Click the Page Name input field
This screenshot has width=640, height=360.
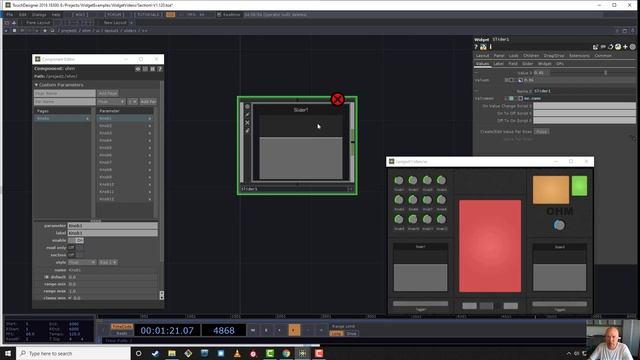[x=64, y=93]
